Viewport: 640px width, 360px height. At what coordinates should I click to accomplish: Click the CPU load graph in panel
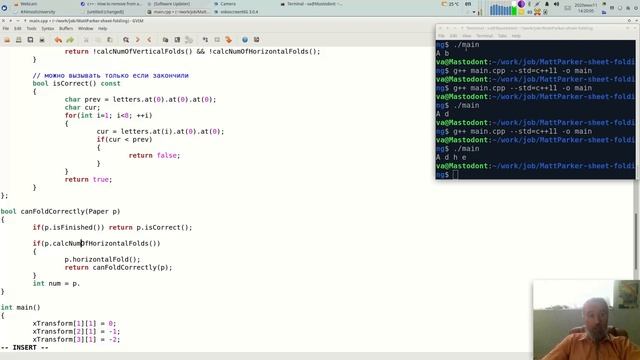(x=503, y=9)
